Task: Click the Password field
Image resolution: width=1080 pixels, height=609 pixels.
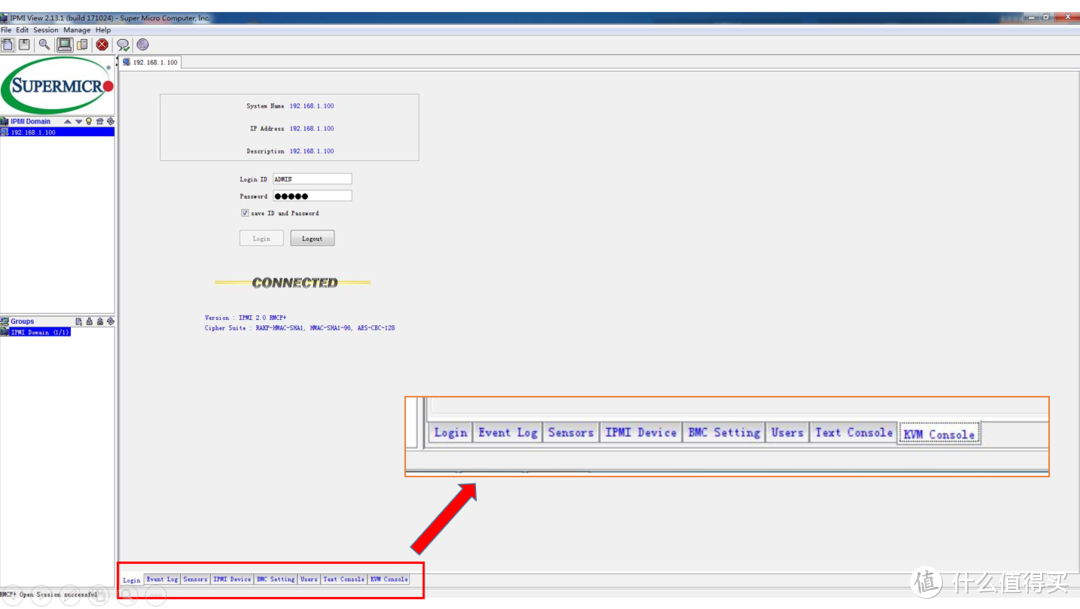Action: tap(312, 196)
